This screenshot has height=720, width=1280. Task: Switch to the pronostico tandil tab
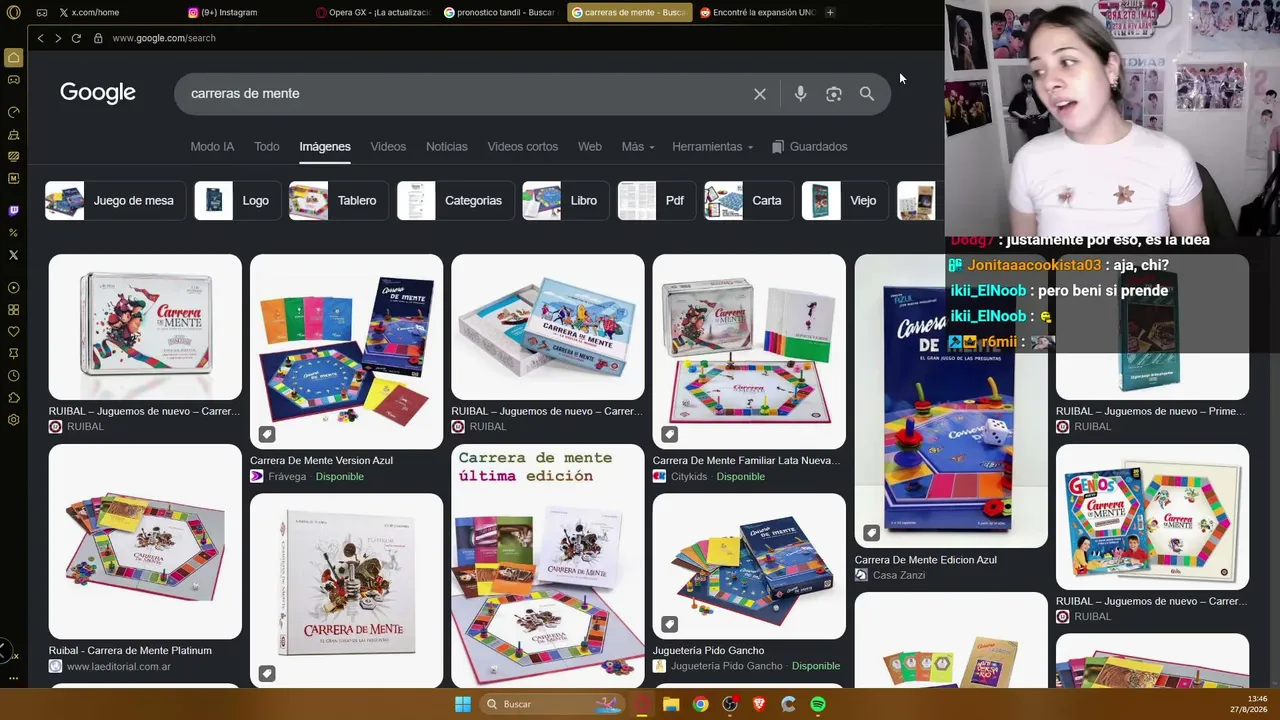click(500, 12)
